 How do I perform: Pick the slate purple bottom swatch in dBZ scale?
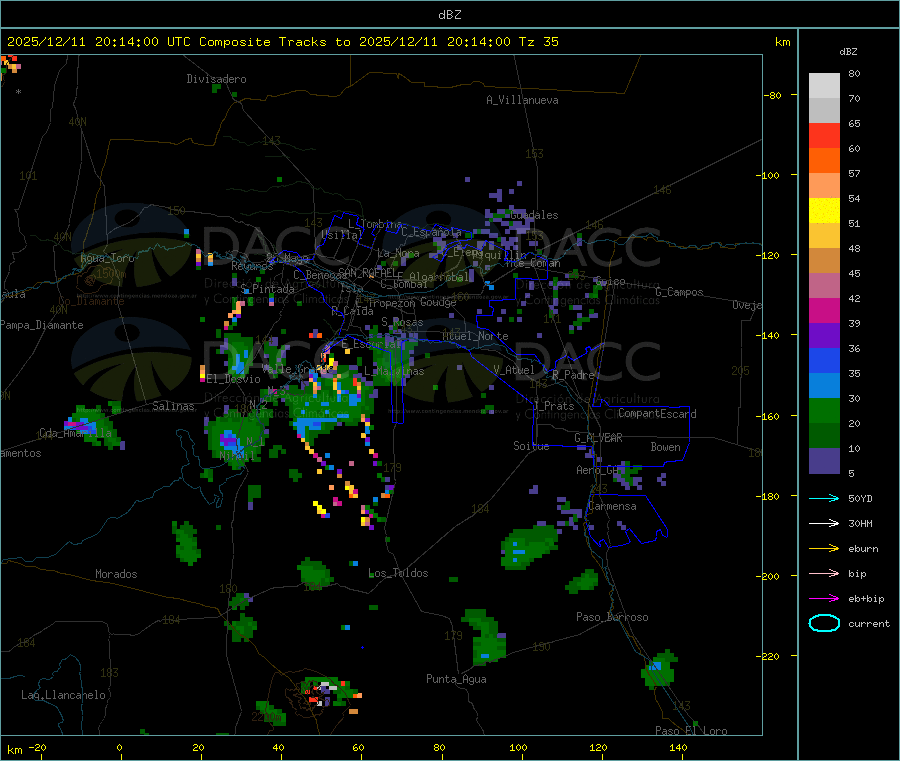pos(824,461)
